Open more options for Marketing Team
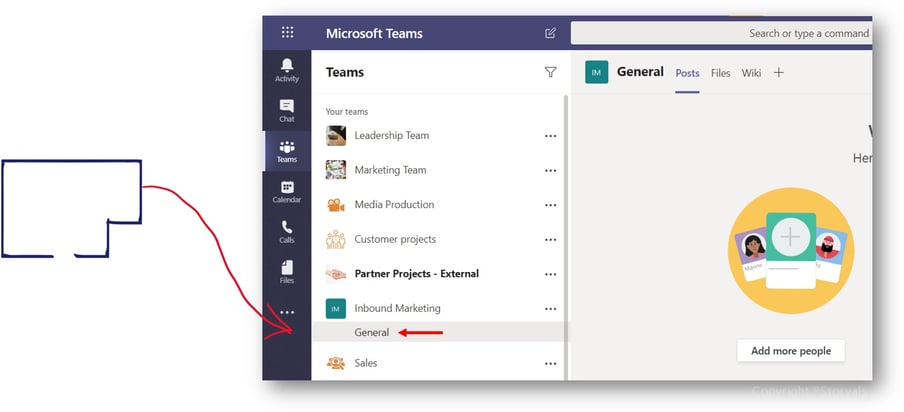 pyautogui.click(x=551, y=171)
